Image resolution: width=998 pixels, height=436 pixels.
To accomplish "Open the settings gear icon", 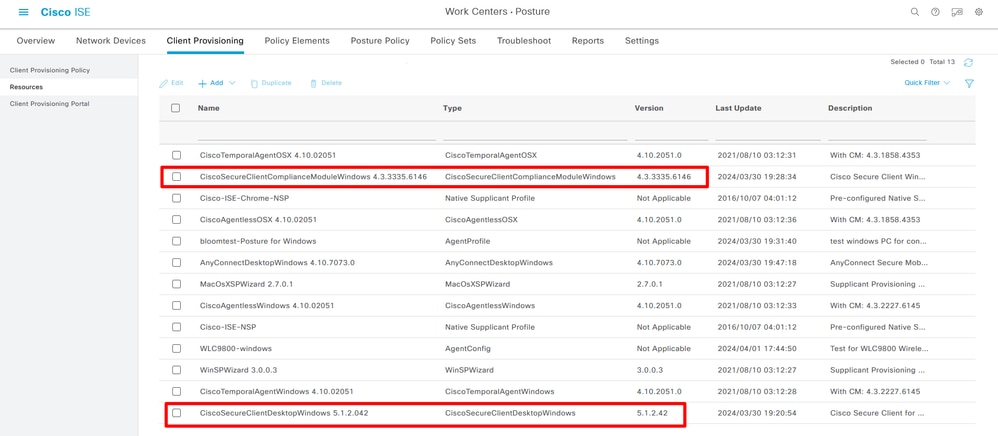I will (x=979, y=12).
